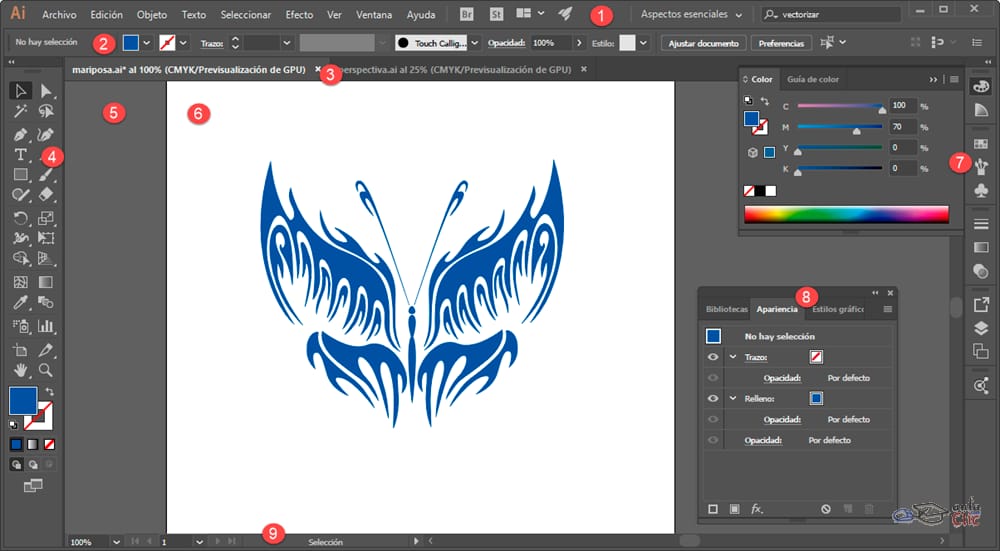Click the Opacidad label in control bar
1000x551 pixels.
pyautogui.click(x=506, y=43)
